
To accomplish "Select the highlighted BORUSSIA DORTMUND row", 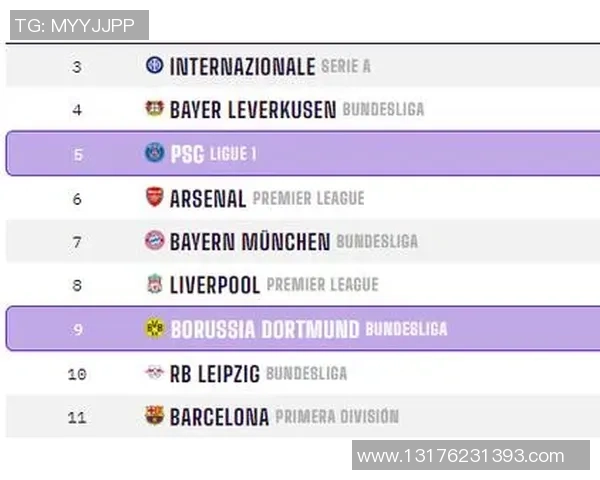I will (x=400, y=329).
